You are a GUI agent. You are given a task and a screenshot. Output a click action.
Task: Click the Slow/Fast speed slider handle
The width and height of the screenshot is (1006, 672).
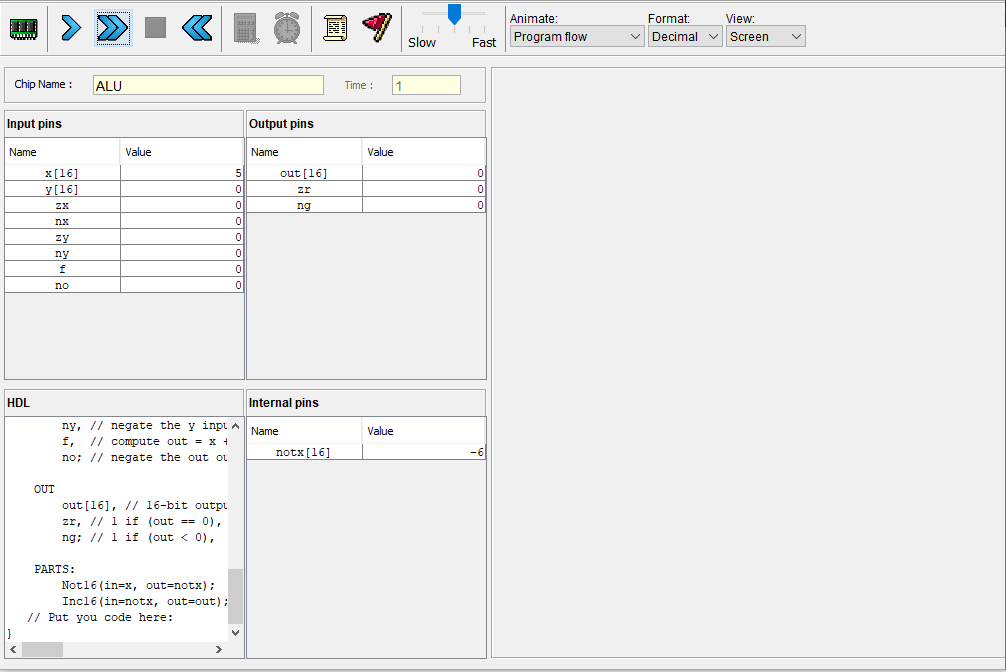point(454,14)
